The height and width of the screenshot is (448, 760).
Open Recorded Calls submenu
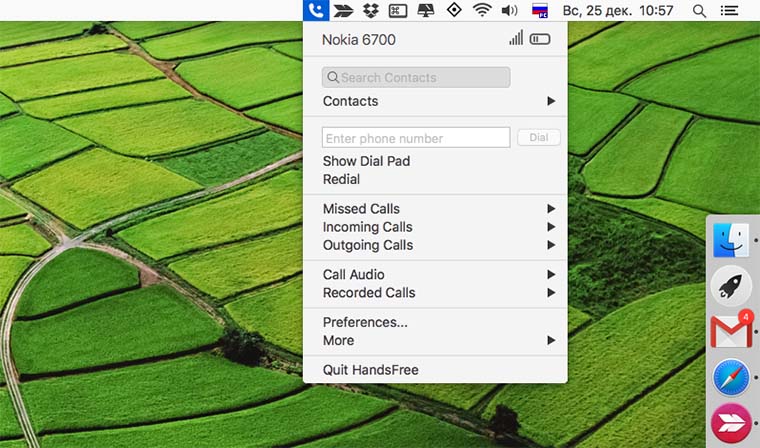point(435,293)
